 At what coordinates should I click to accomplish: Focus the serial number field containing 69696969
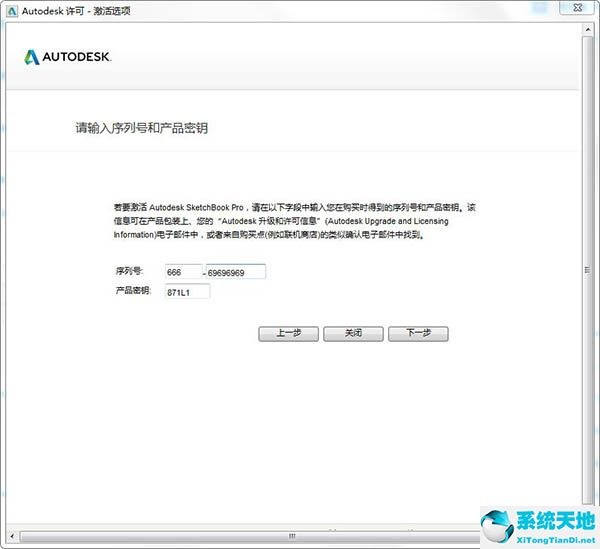pyautogui.click(x=236, y=272)
